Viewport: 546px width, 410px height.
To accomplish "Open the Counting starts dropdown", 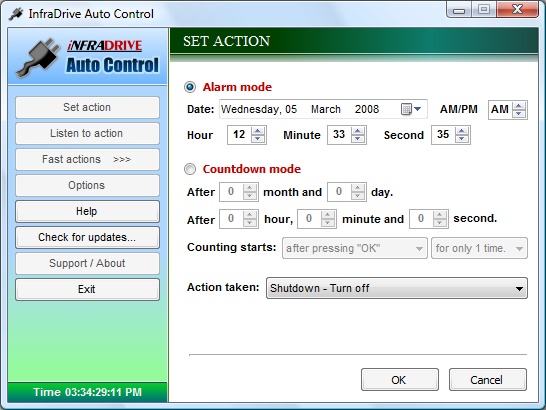I will click(355, 248).
